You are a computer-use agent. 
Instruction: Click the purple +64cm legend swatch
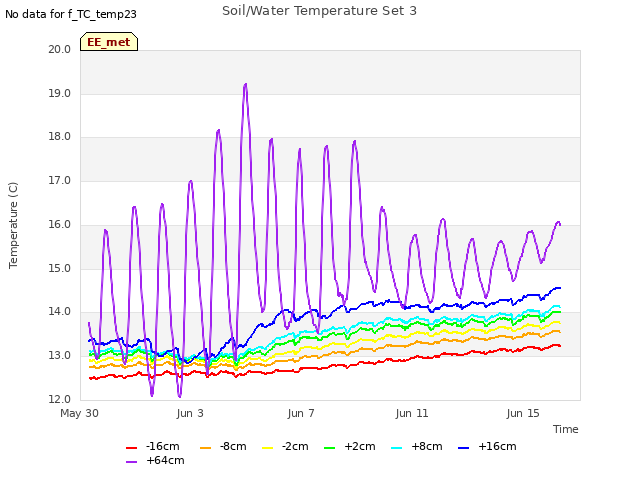[131, 462]
